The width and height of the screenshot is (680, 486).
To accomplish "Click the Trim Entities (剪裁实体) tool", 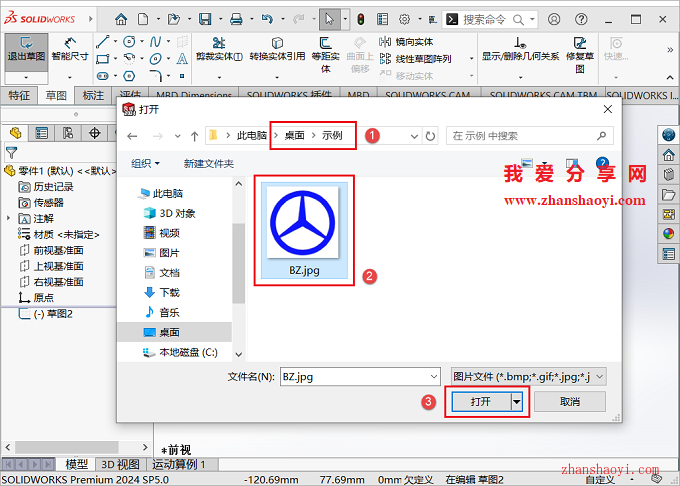I will pyautogui.click(x=219, y=49).
